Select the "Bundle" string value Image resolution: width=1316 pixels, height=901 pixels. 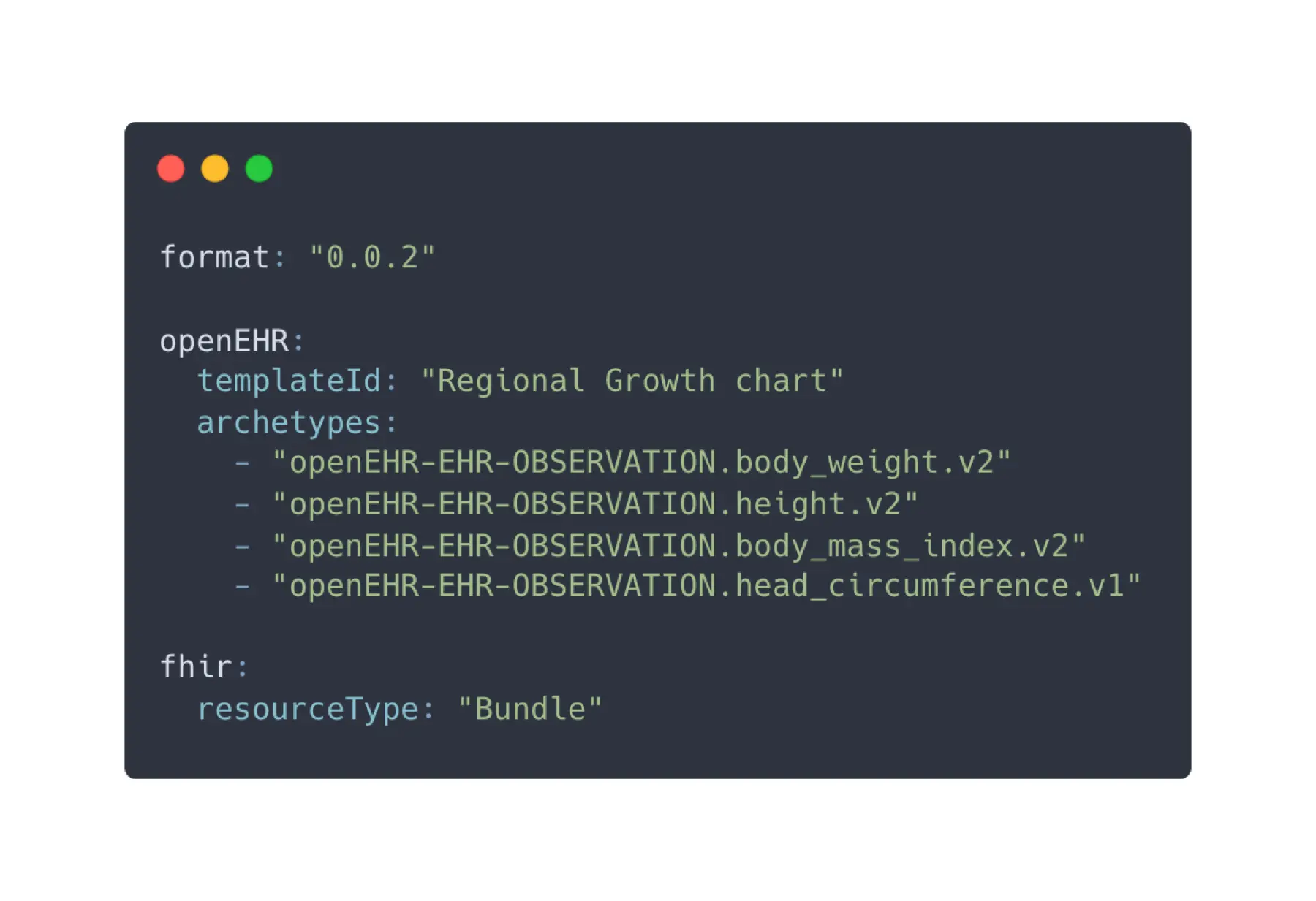(530, 709)
